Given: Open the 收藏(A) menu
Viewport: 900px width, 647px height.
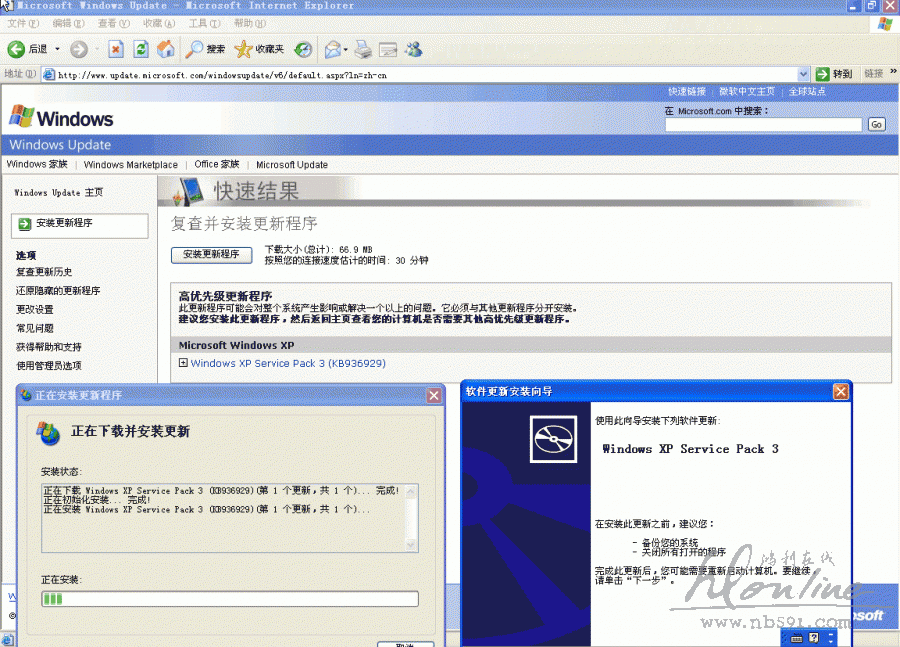Looking at the screenshot, I should pyautogui.click(x=159, y=24).
